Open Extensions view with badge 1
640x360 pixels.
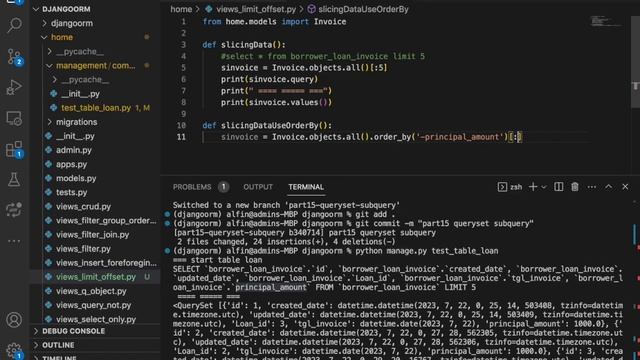click(14, 149)
